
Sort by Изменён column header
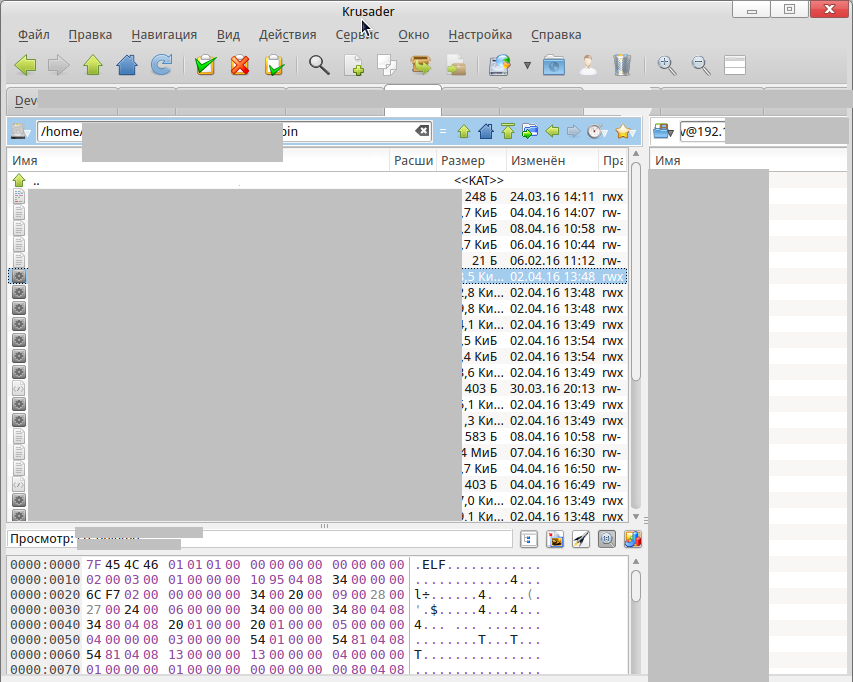(x=552, y=160)
